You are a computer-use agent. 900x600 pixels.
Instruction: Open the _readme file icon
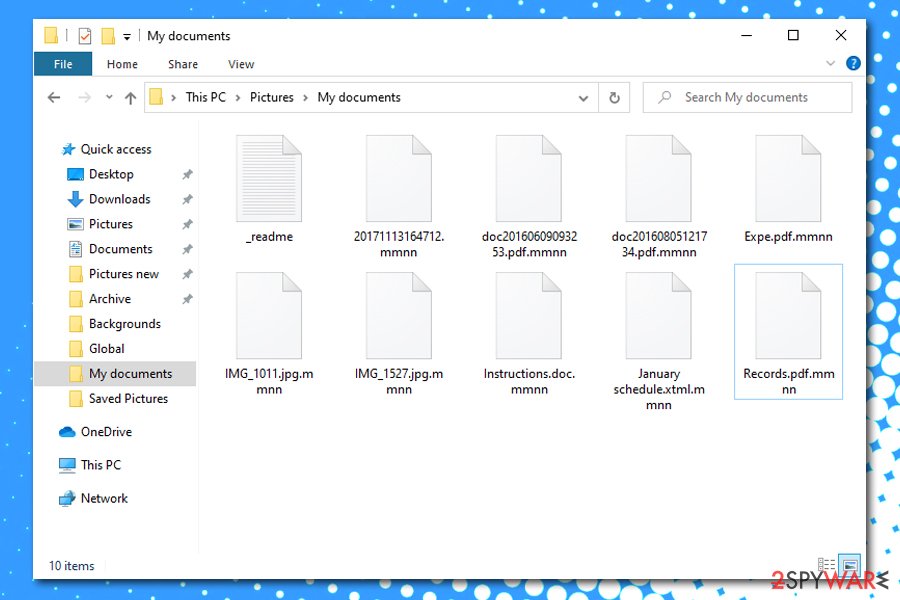tap(269, 178)
